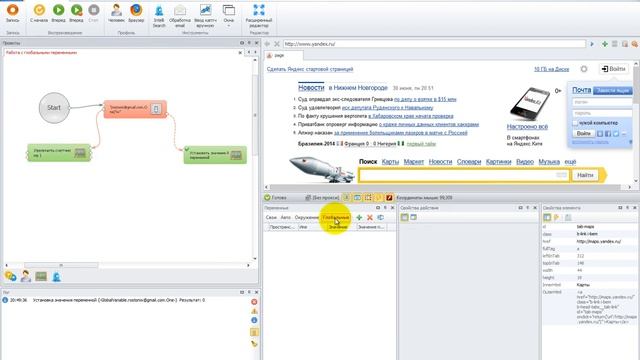The image size is (640, 360).
Task: Open the Обработка email tool
Action: [180, 16]
